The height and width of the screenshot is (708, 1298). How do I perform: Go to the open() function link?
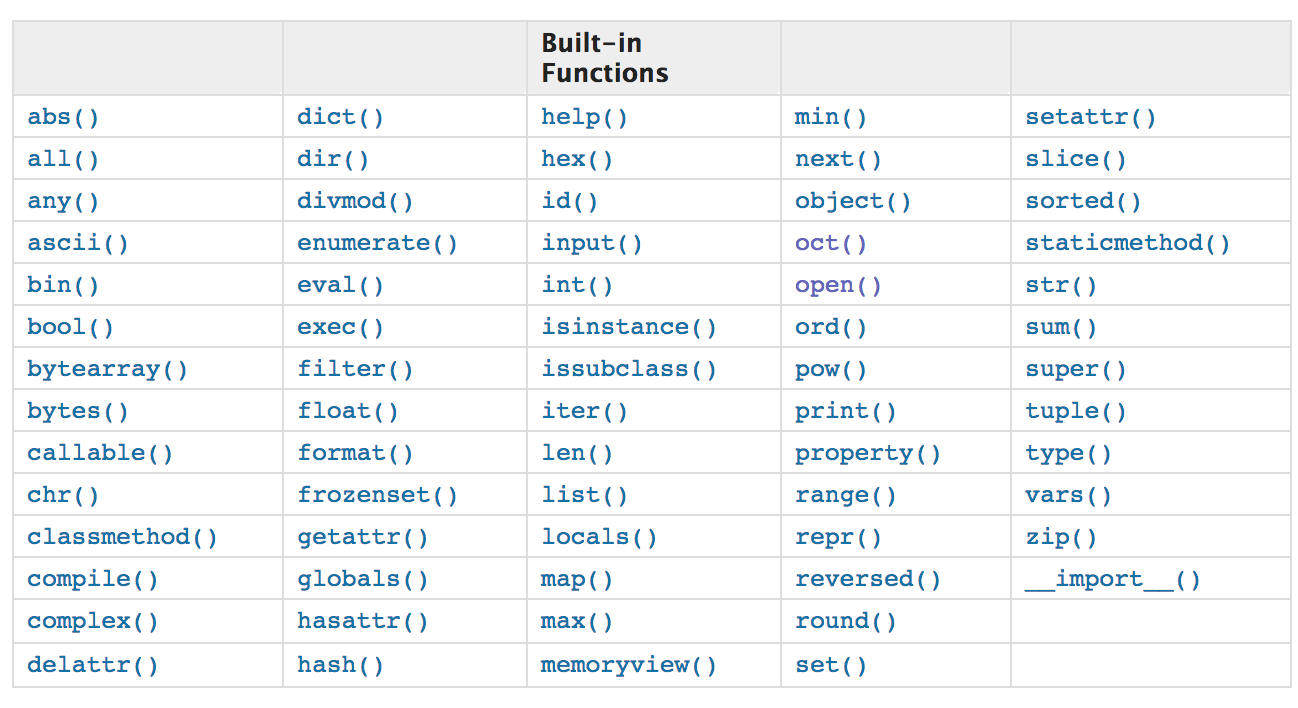point(838,286)
